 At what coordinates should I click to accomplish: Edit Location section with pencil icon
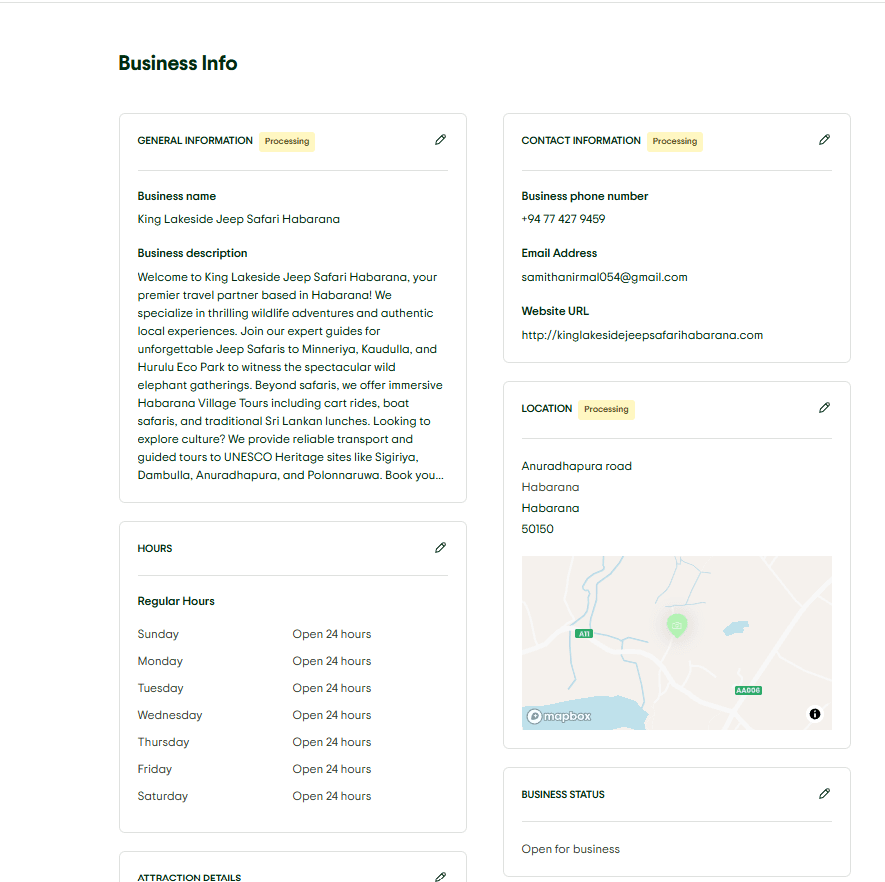point(824,407)
